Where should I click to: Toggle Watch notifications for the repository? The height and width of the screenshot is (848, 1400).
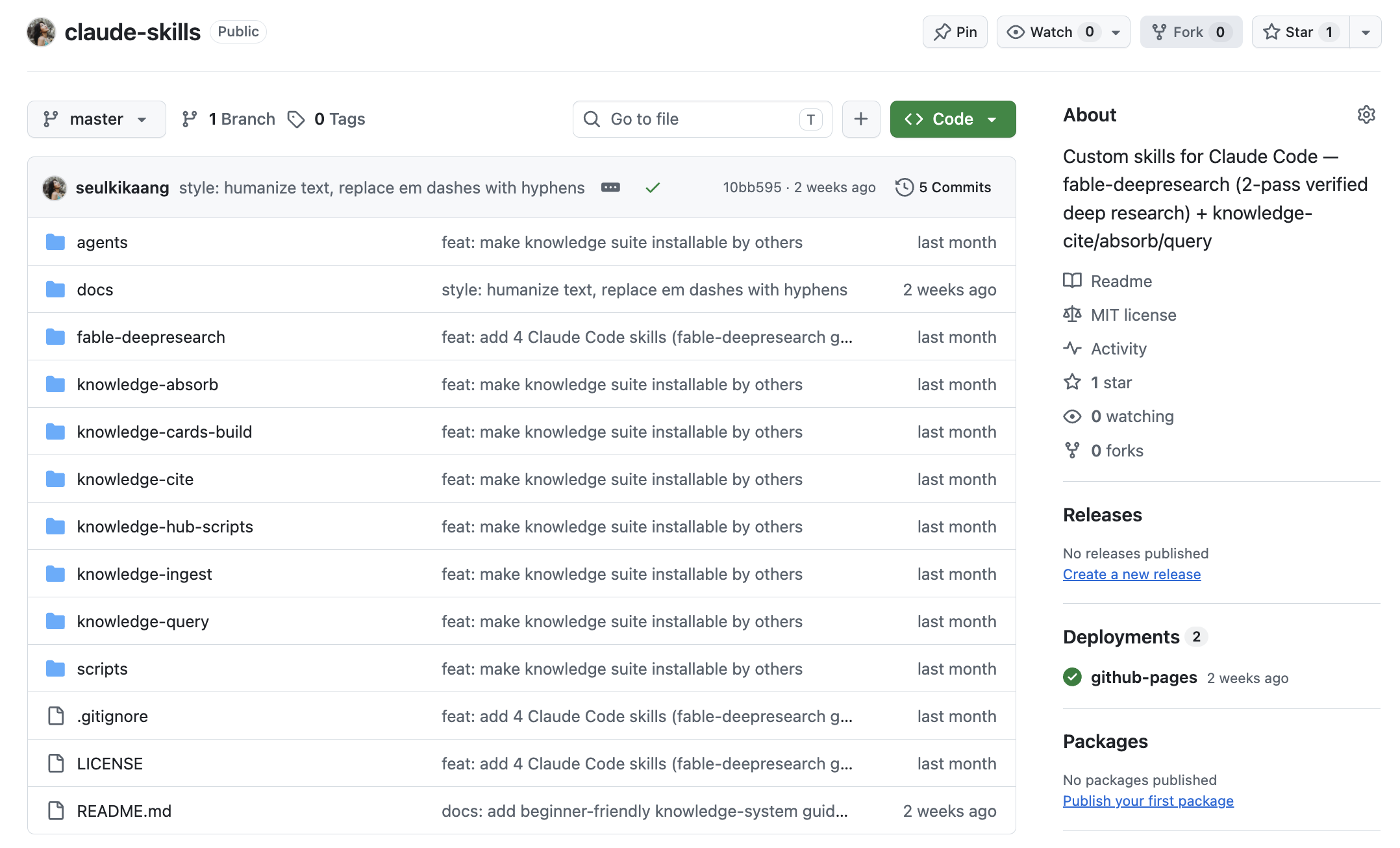click(x=1051, y=32)
